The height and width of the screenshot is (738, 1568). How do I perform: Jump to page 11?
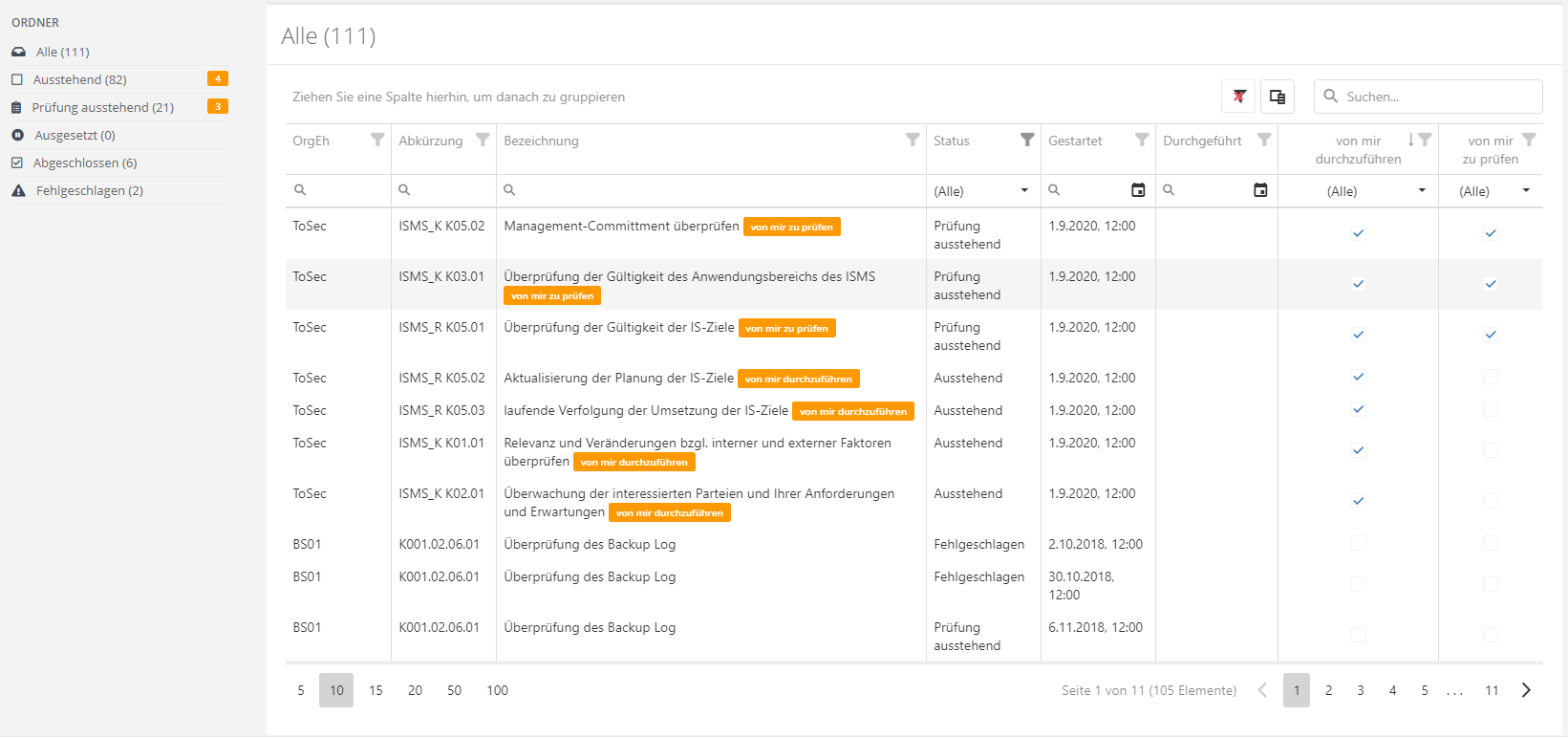(x=1492, y=690)
